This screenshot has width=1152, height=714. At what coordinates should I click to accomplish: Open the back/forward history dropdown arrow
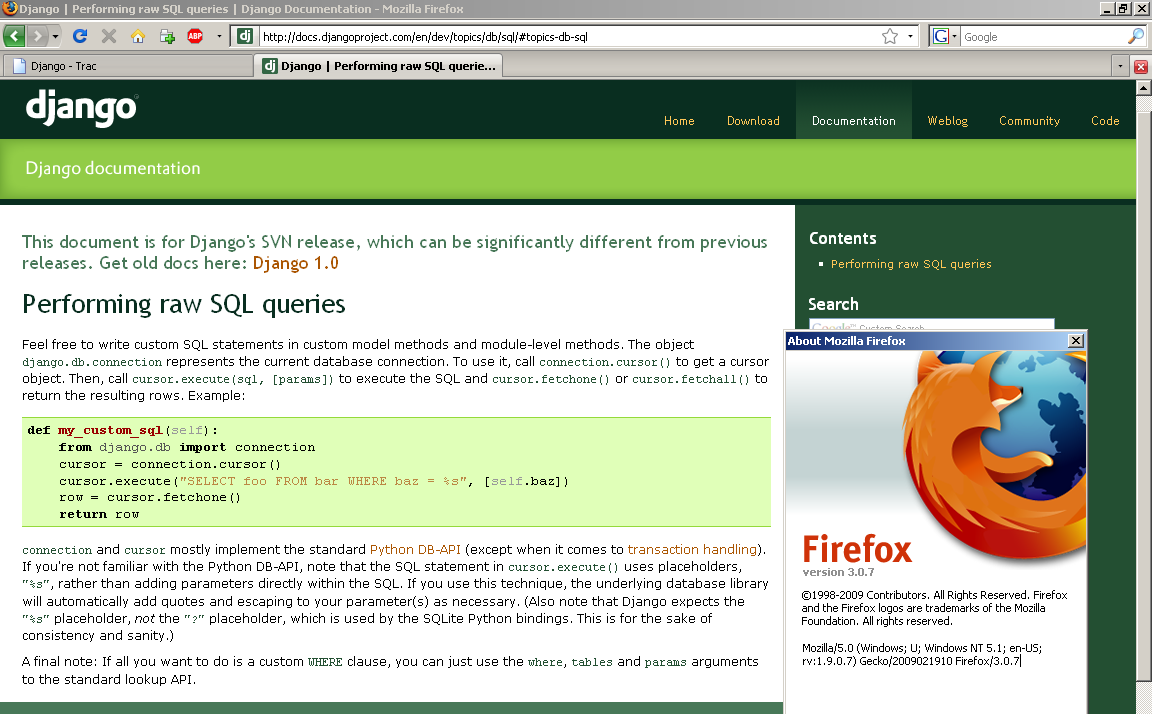coord(55,36)
